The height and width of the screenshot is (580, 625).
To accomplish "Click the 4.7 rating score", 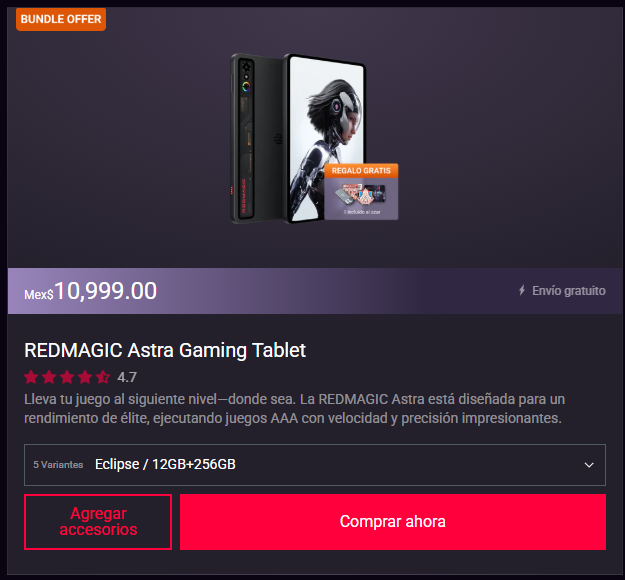I will (x=127, y=377).
